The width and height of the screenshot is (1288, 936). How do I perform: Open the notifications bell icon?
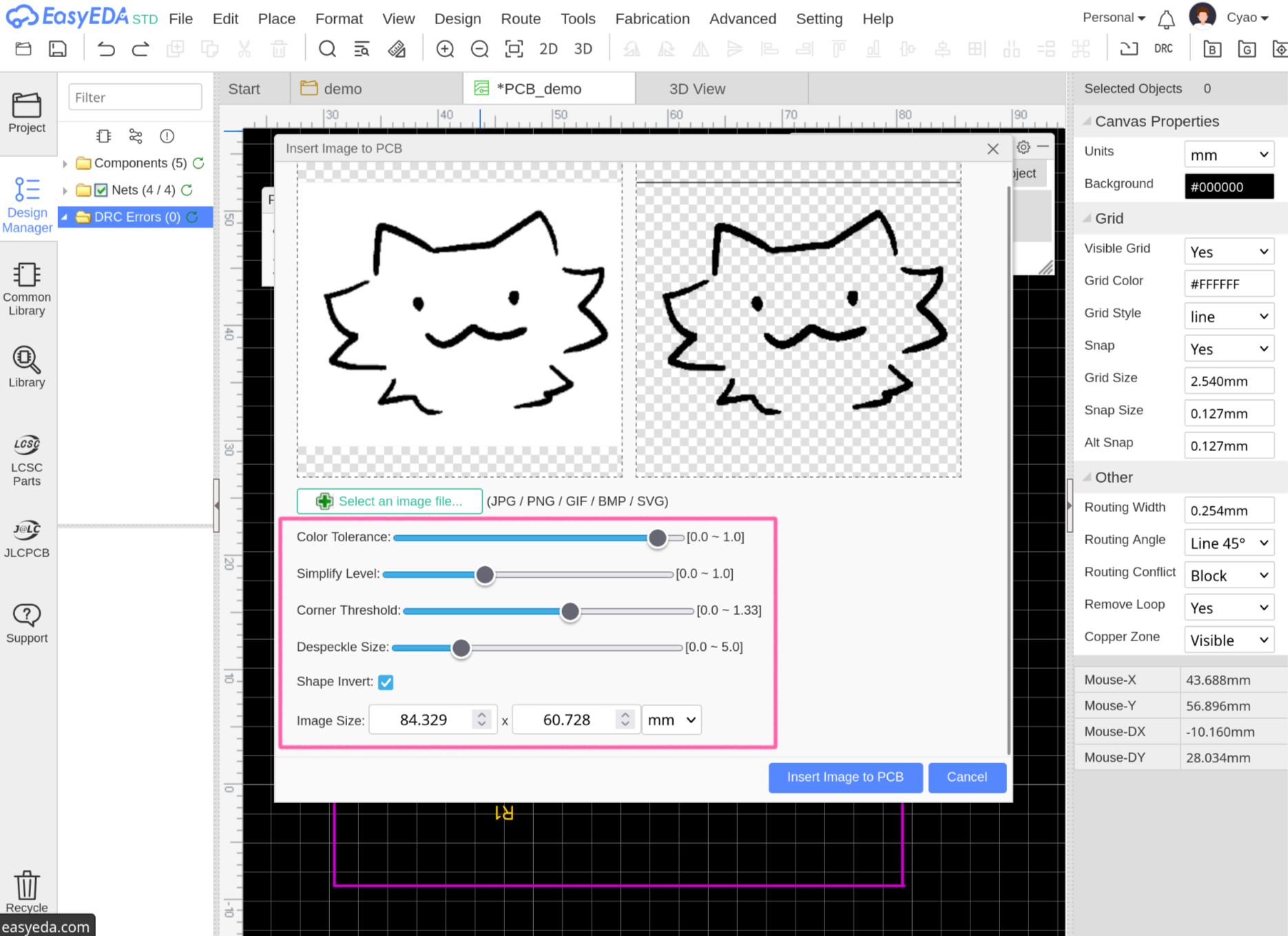(x=1166, y=19)
